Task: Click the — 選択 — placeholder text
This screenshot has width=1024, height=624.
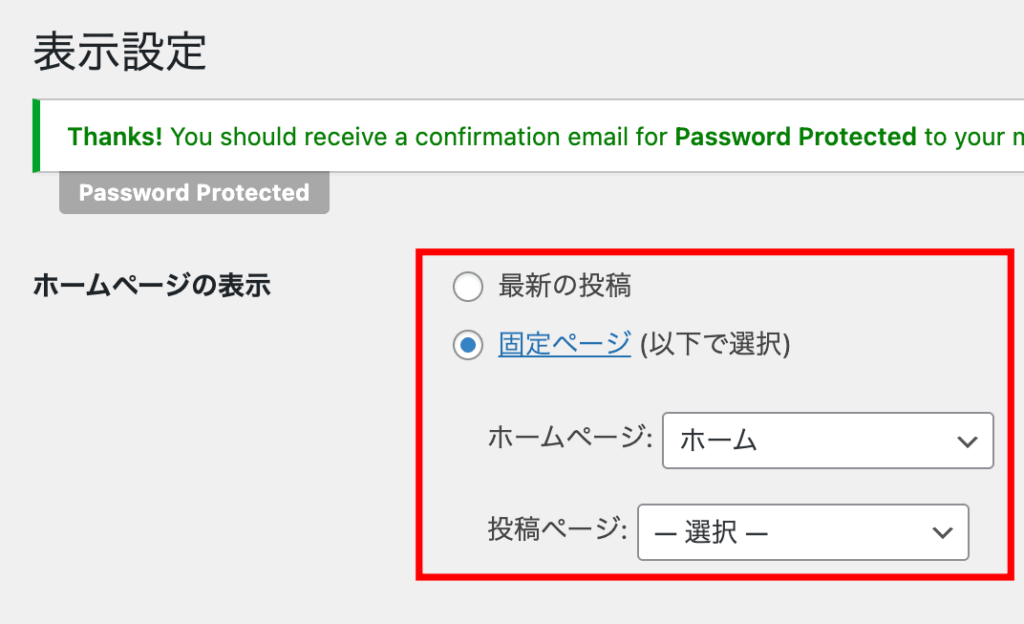Action: (711, 532)
